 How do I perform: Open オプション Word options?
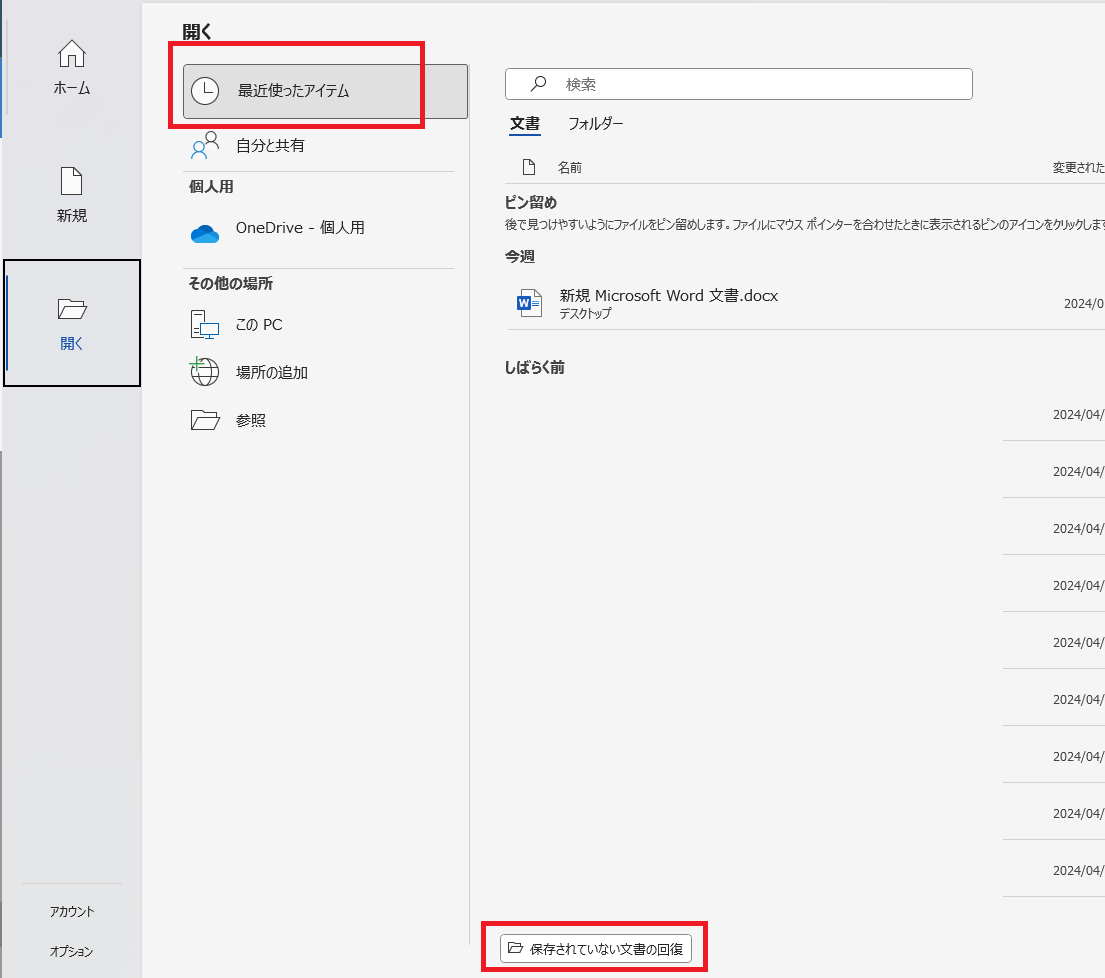71,952
